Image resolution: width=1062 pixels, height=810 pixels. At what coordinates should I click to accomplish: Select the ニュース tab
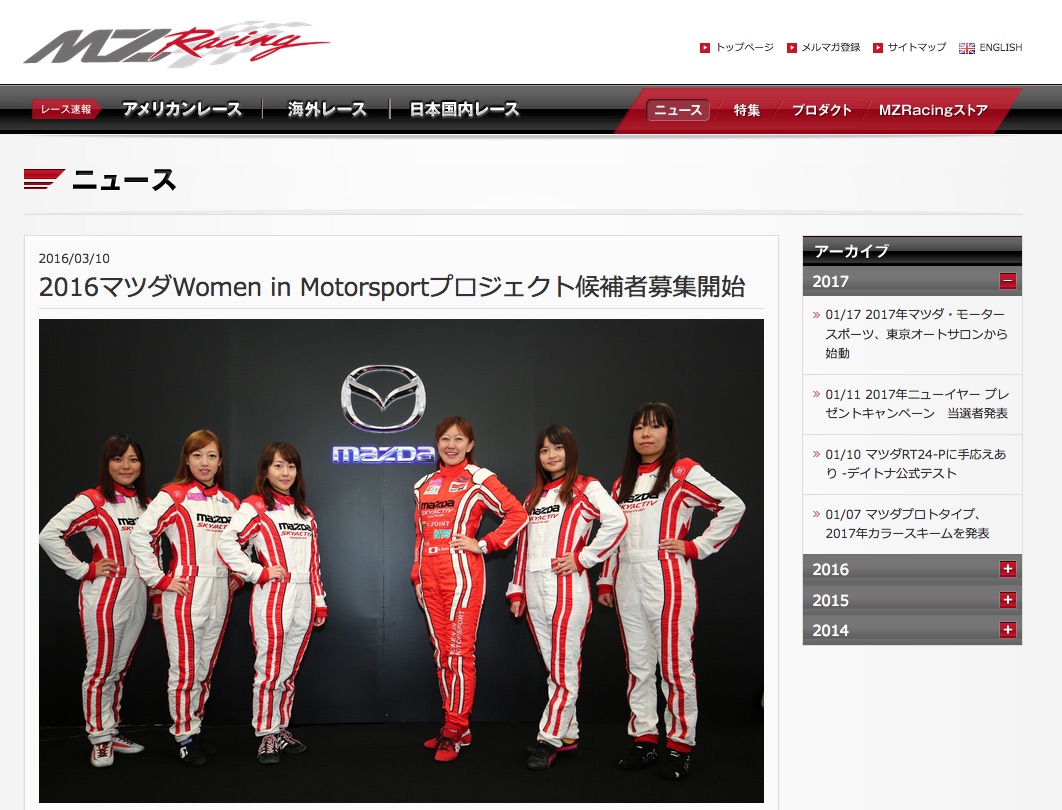[x=678, y=110]
